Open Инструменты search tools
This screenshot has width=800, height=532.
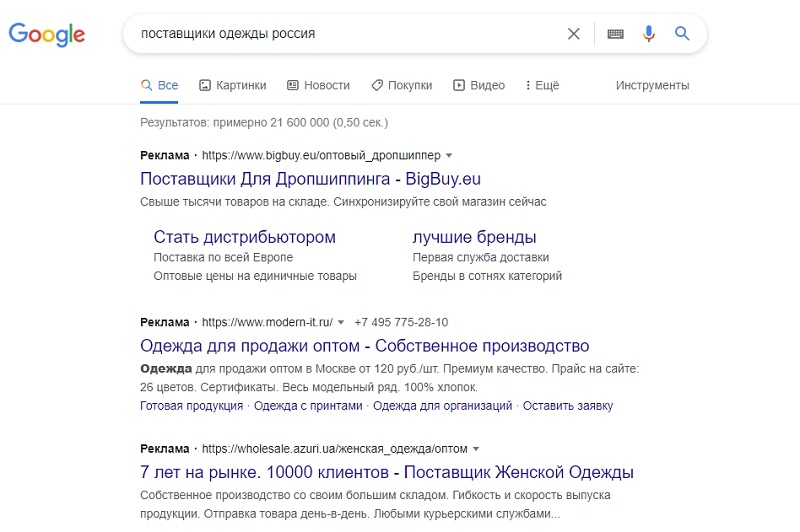(x=653, y=85)
